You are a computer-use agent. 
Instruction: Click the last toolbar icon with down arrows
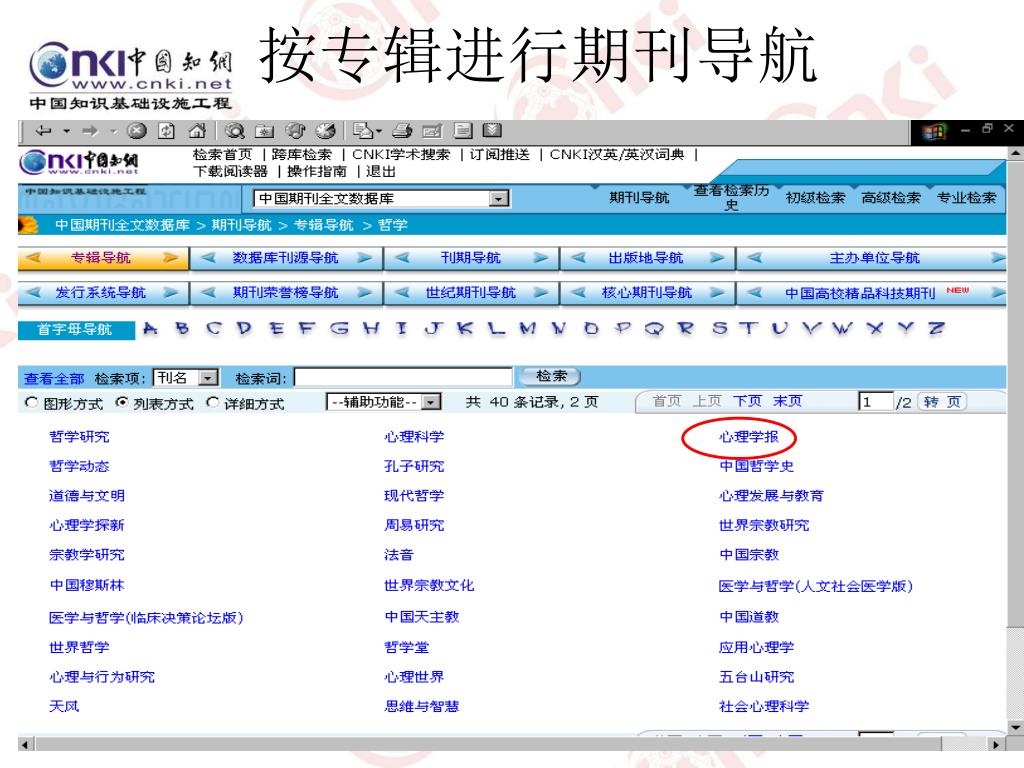(492, 131)
